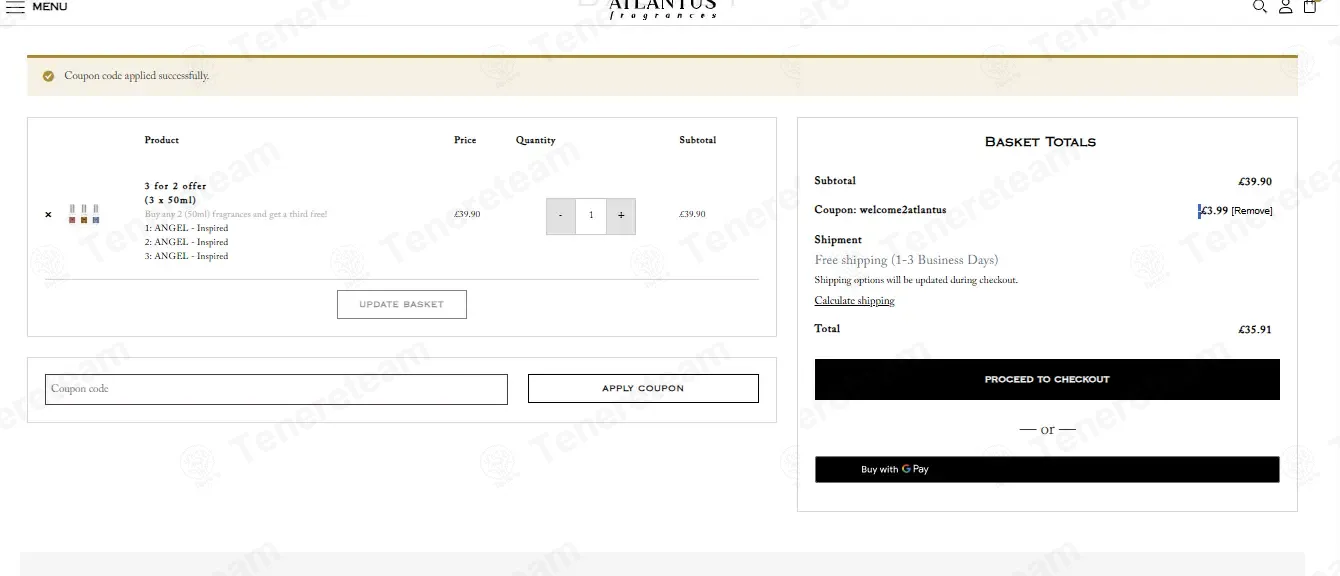
Task: Focus the Coupon code input field
Action: pos(276,389)
